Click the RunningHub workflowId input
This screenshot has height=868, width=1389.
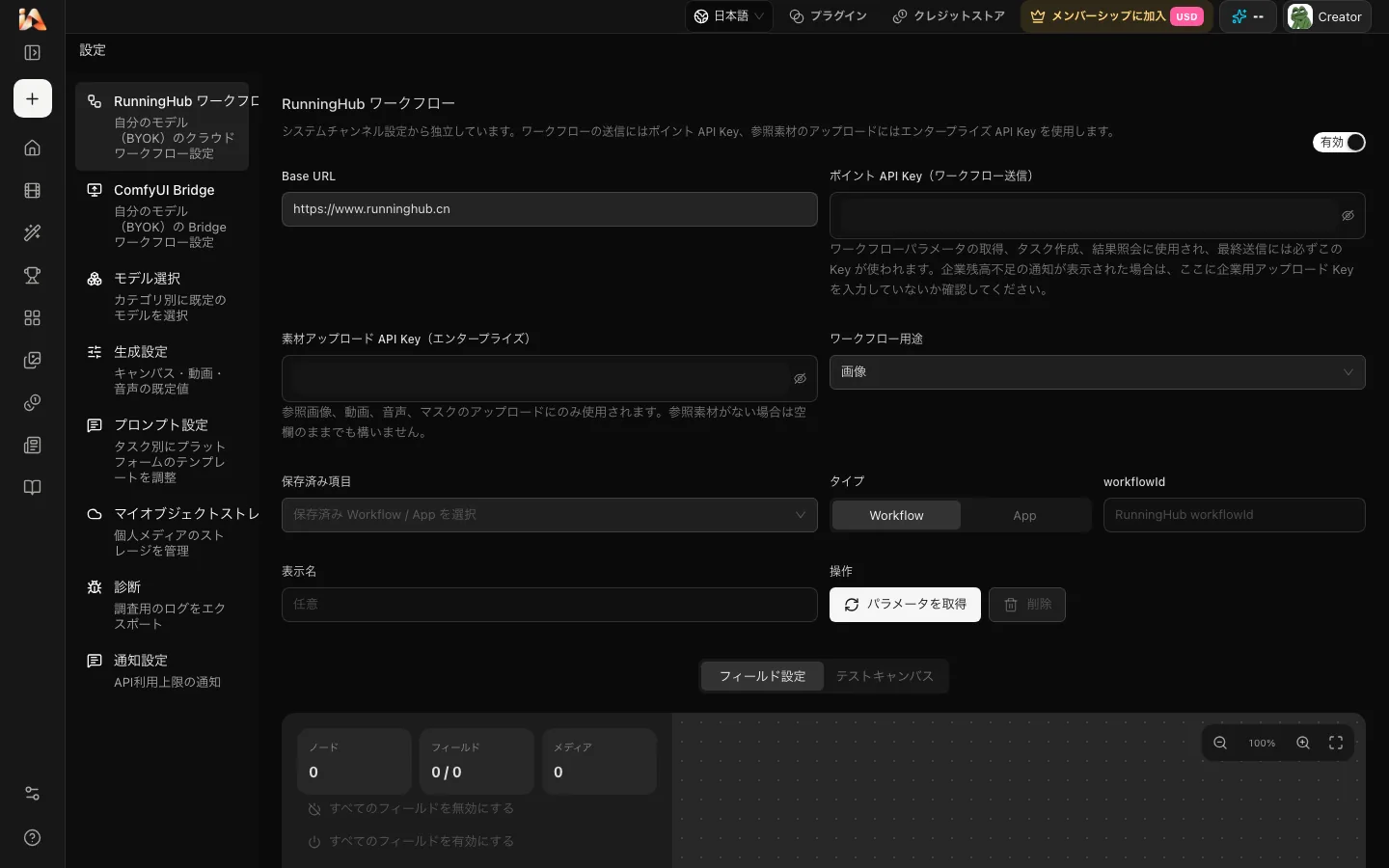[1234, 515]
